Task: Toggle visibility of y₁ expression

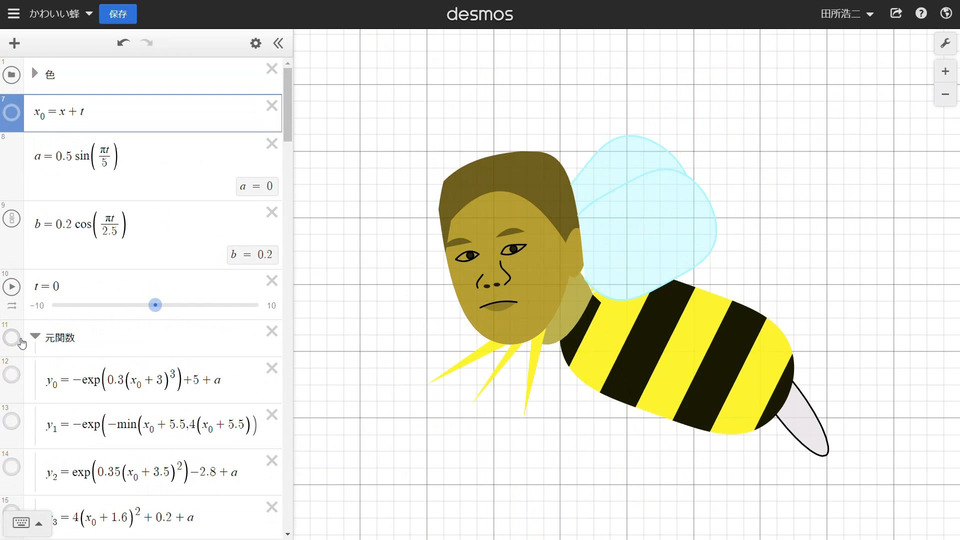Action: tap(11, 421)
